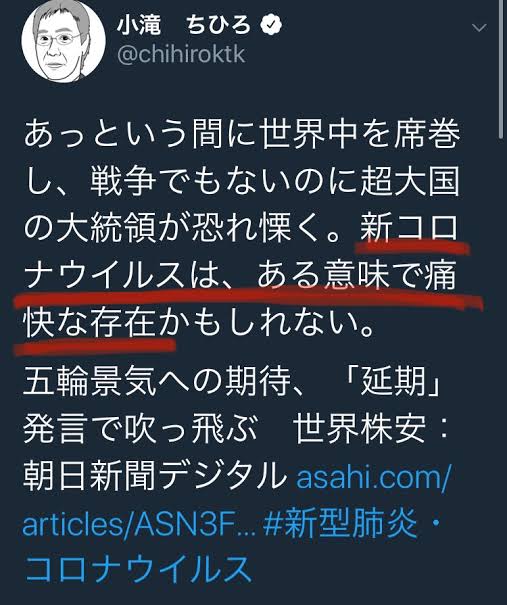Click the underlined words 快な存在か

click(x=102, y=322)
